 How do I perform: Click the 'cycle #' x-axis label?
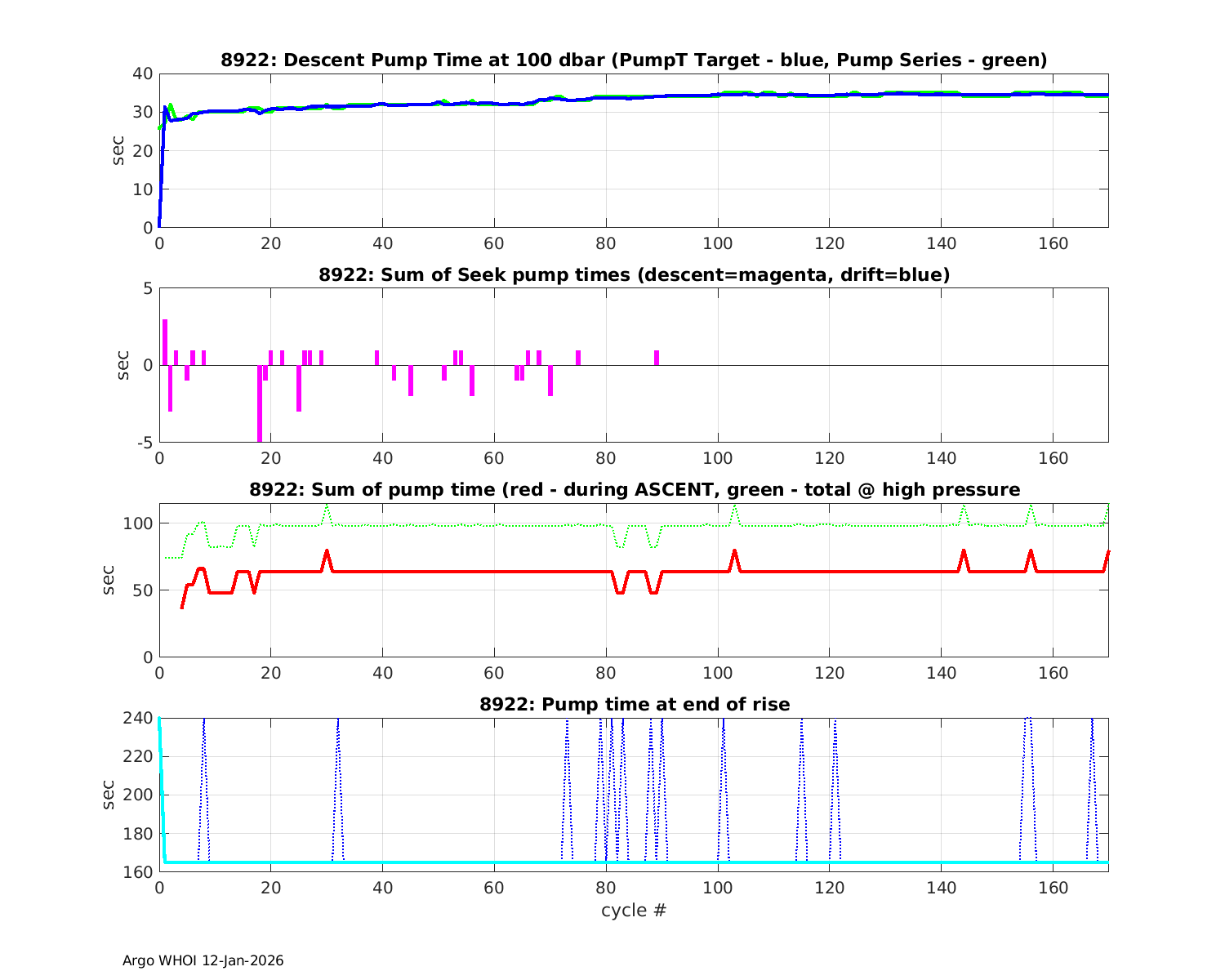pos(634,911)
